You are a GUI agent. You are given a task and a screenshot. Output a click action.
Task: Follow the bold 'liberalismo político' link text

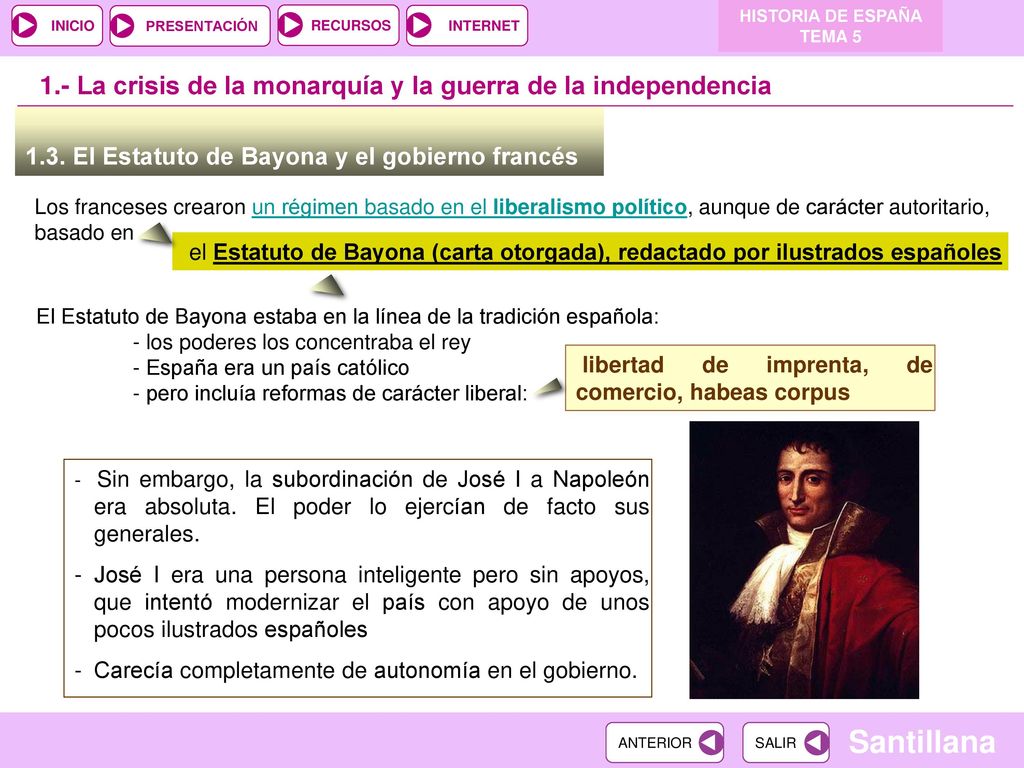point(590,207)
